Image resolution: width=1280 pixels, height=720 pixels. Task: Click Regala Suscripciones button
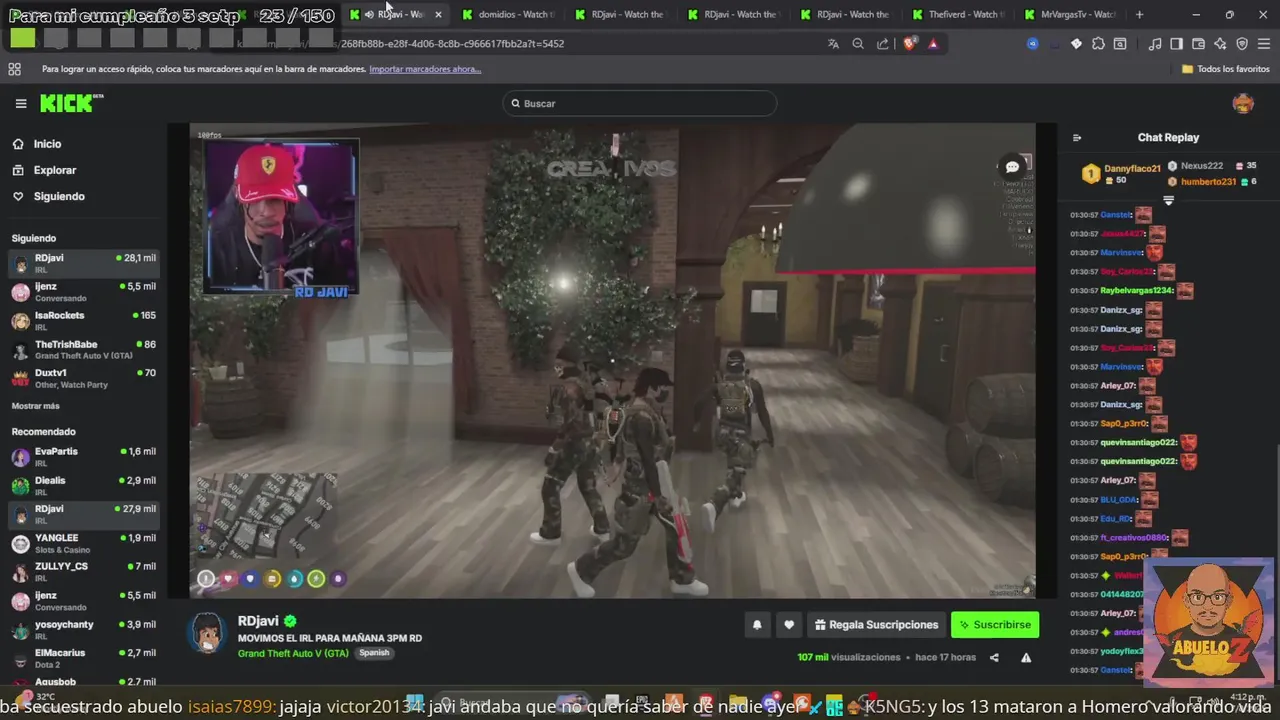click(x=876, y=625)
